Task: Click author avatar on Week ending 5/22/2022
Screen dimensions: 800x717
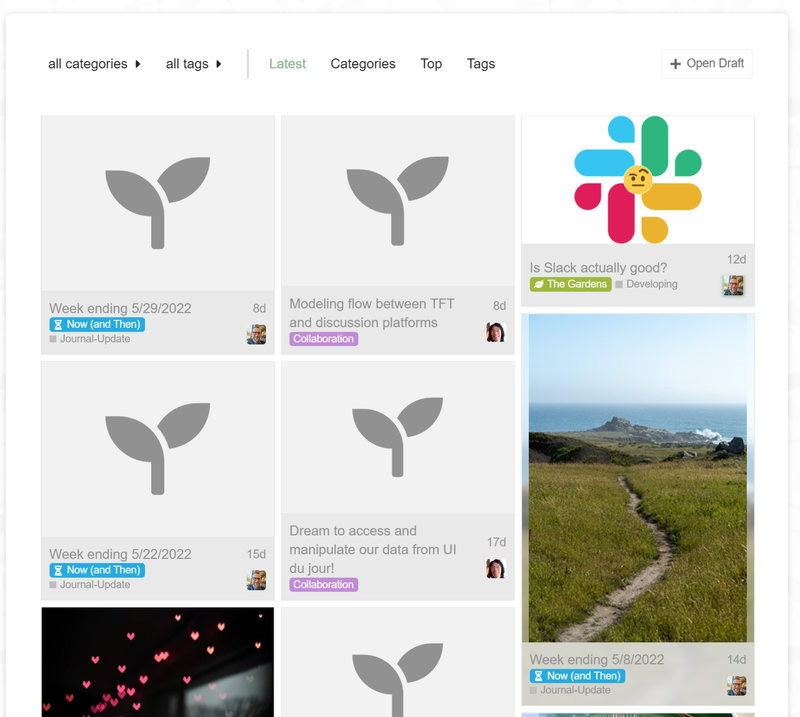Action: [x=256, y=580]
